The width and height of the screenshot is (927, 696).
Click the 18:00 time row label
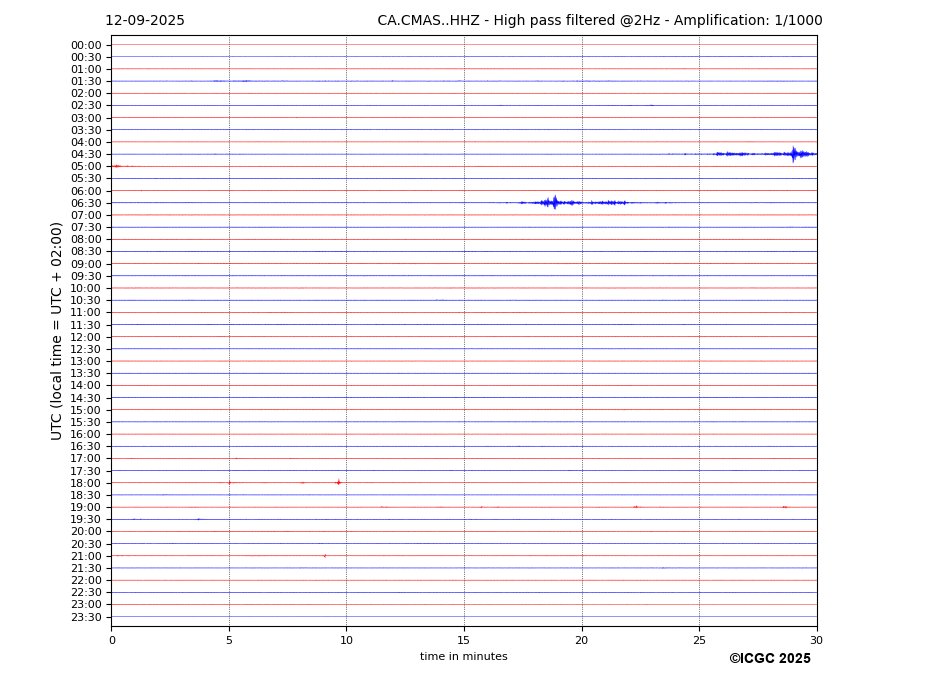[86, 483]
